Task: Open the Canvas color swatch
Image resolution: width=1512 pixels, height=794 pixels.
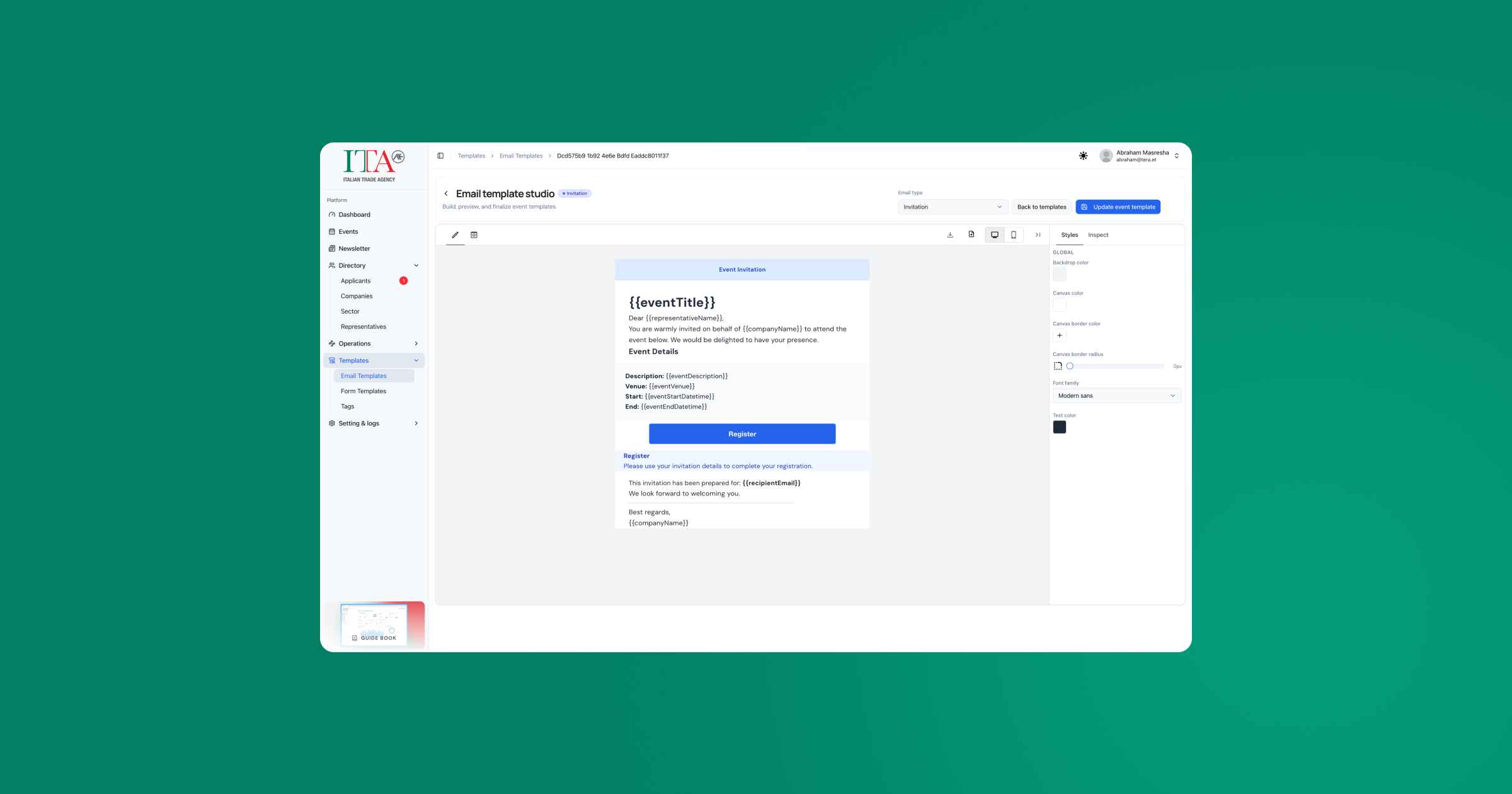Action: point(1060,305)
